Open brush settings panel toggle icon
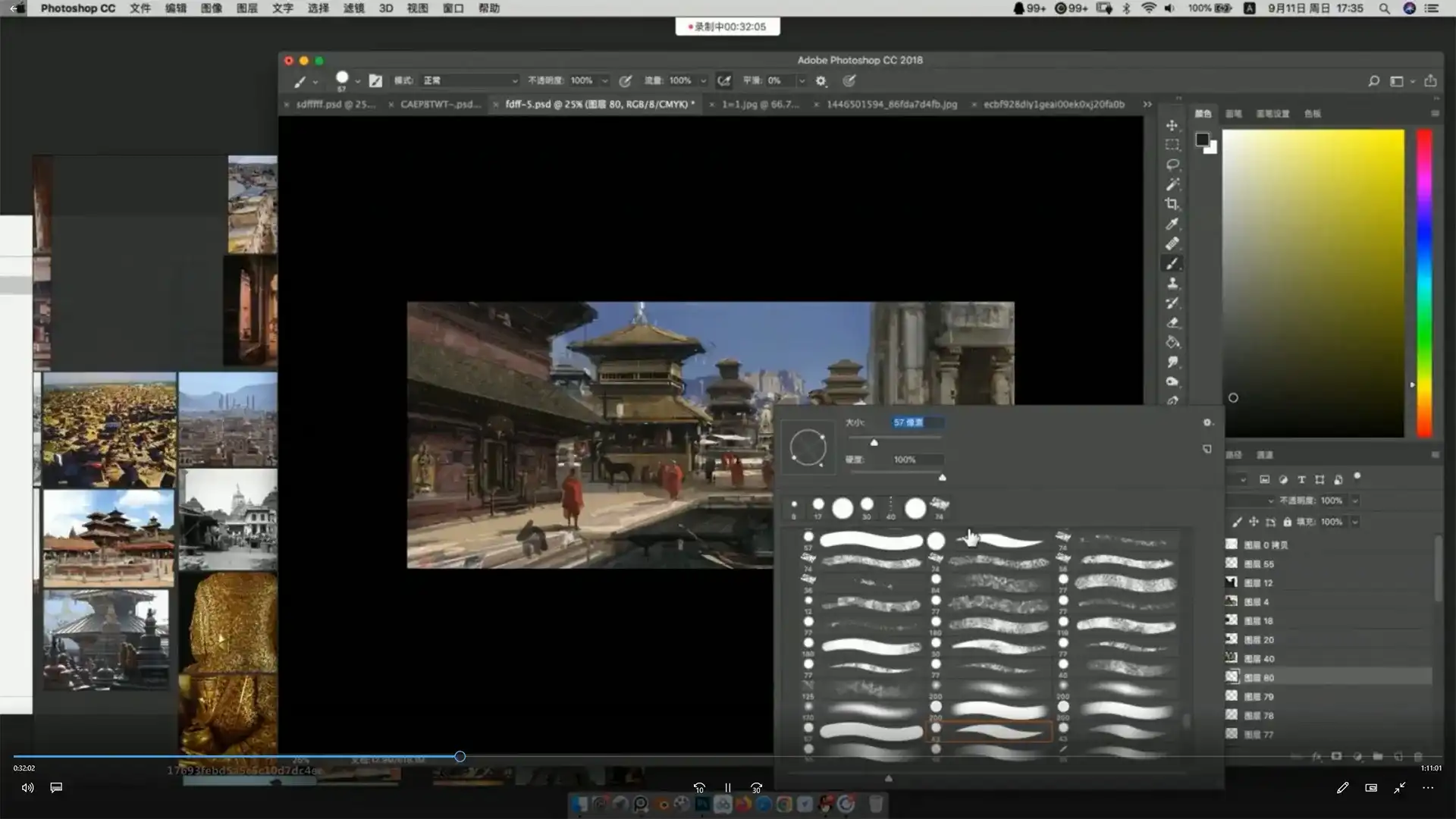 click(375, 80)
